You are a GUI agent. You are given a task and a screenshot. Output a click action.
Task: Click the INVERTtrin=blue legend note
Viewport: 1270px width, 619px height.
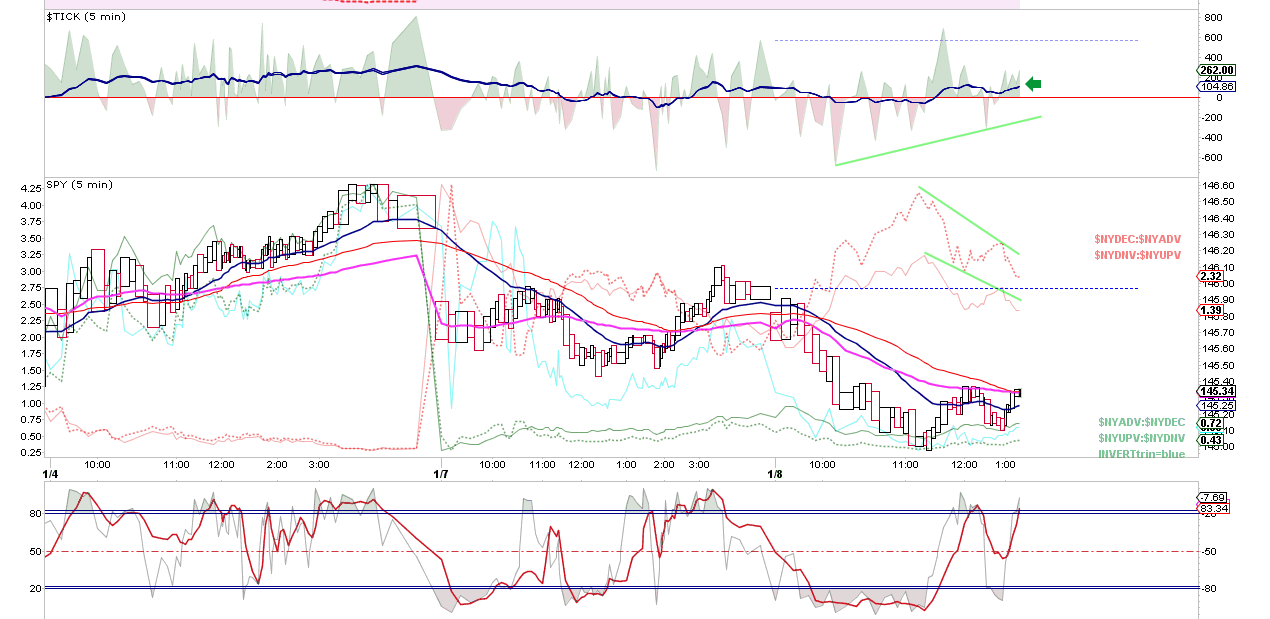tap(1141, 454)
